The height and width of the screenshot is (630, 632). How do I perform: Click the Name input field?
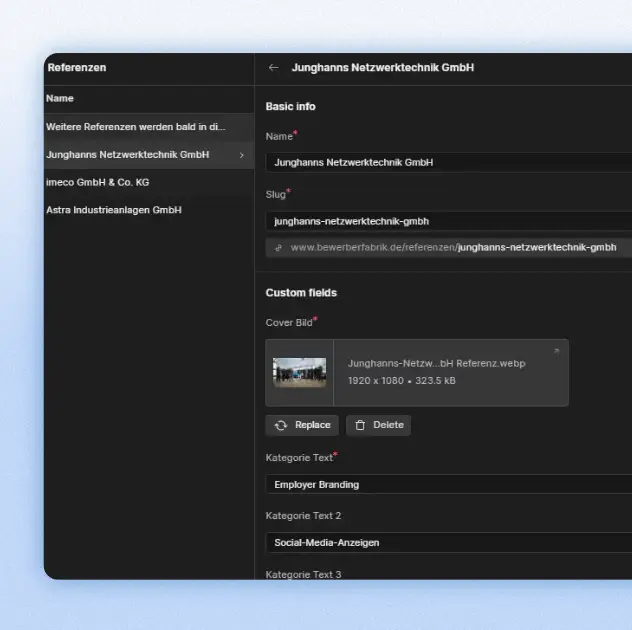(449, 162)
